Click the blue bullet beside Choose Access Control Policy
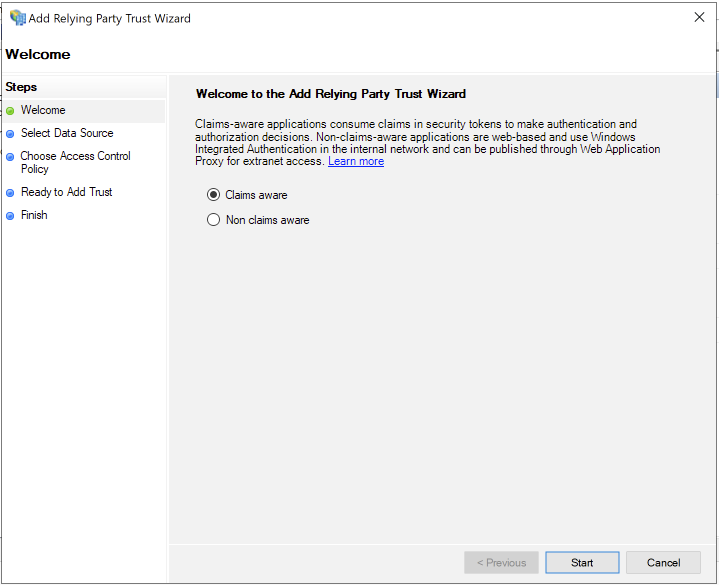This screenshot has height=585, width=719. point(10,157)
